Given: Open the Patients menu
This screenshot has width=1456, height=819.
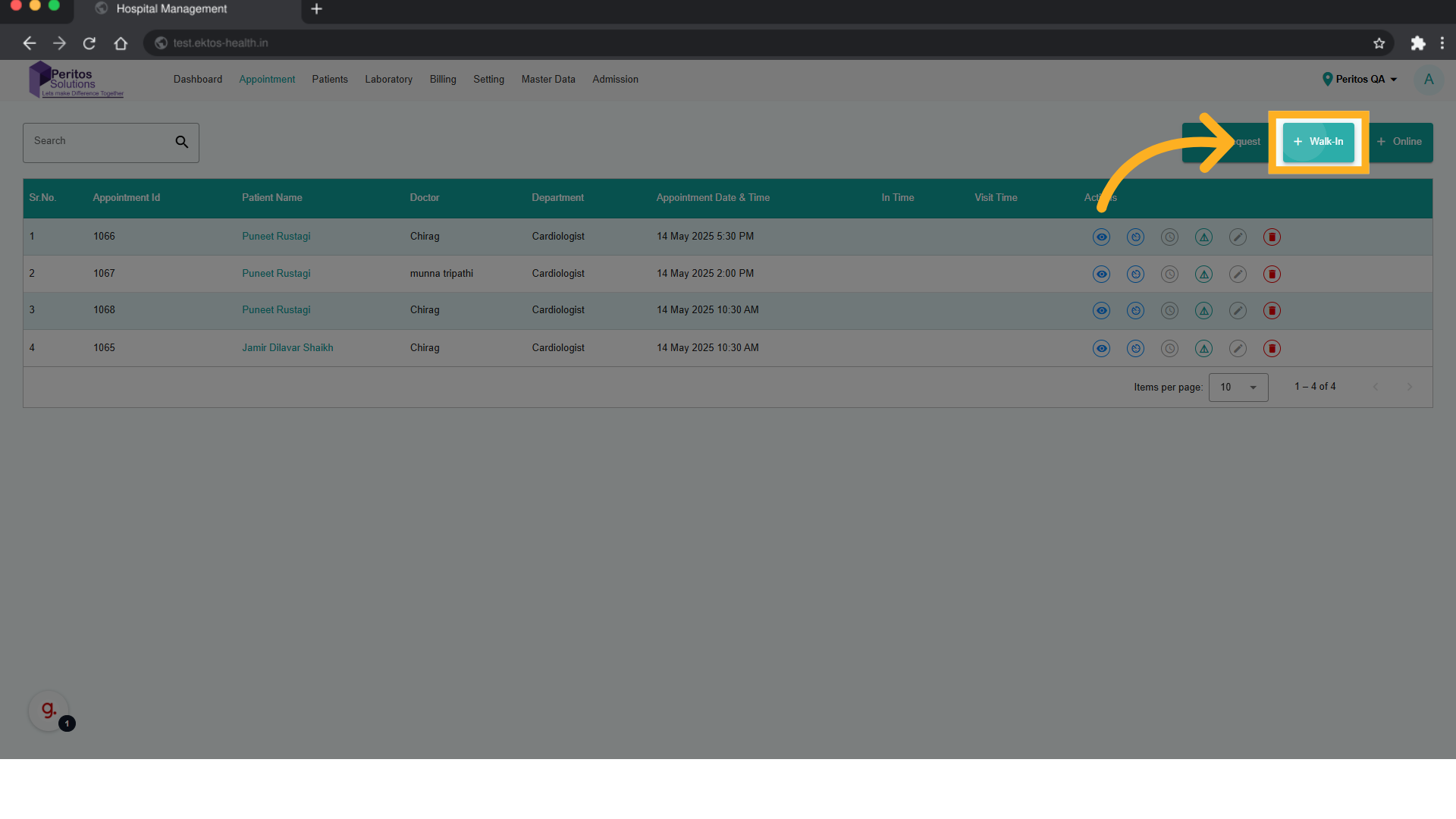Looking at the screenshot, I should point(330,80).
